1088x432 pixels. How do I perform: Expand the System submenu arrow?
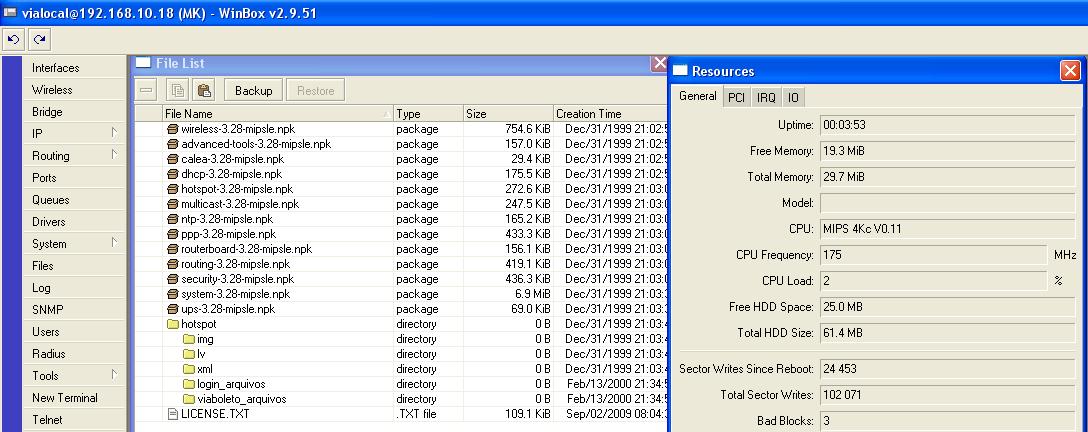click(114, 243)
